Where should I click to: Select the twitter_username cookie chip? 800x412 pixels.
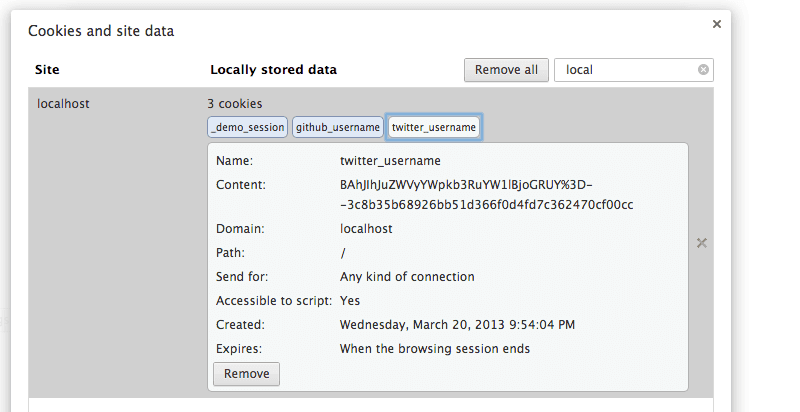point(434,127)
